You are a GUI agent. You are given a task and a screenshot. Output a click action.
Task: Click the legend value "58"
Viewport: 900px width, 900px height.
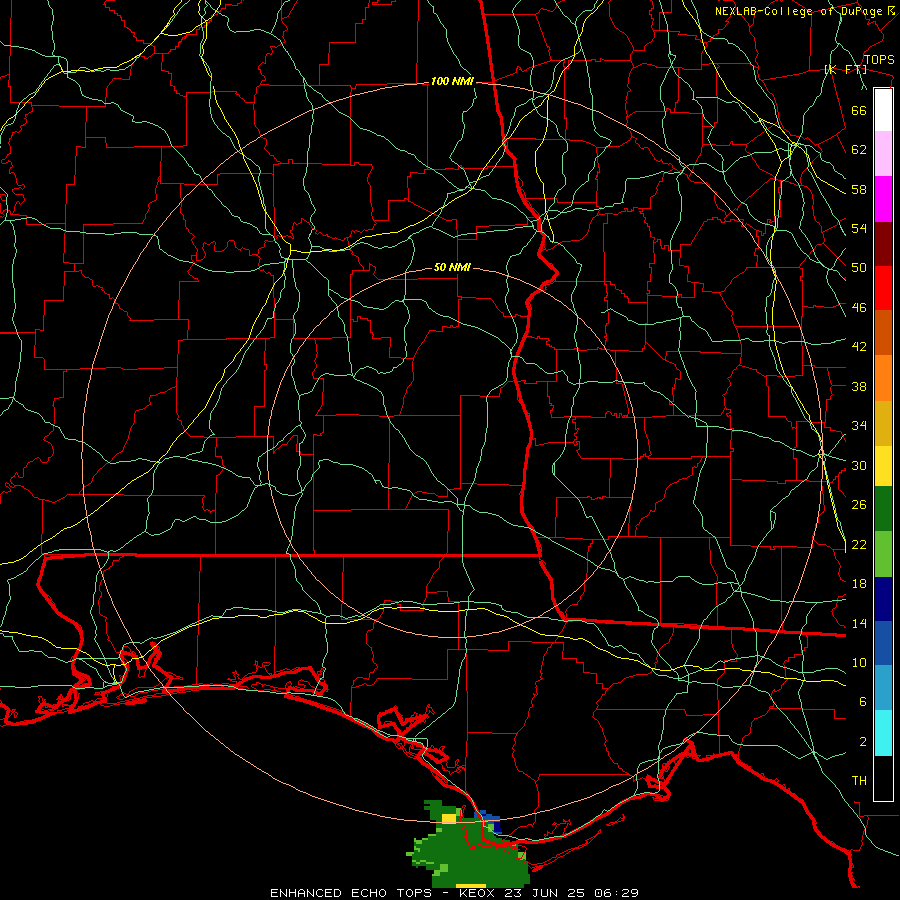[859, 189]
